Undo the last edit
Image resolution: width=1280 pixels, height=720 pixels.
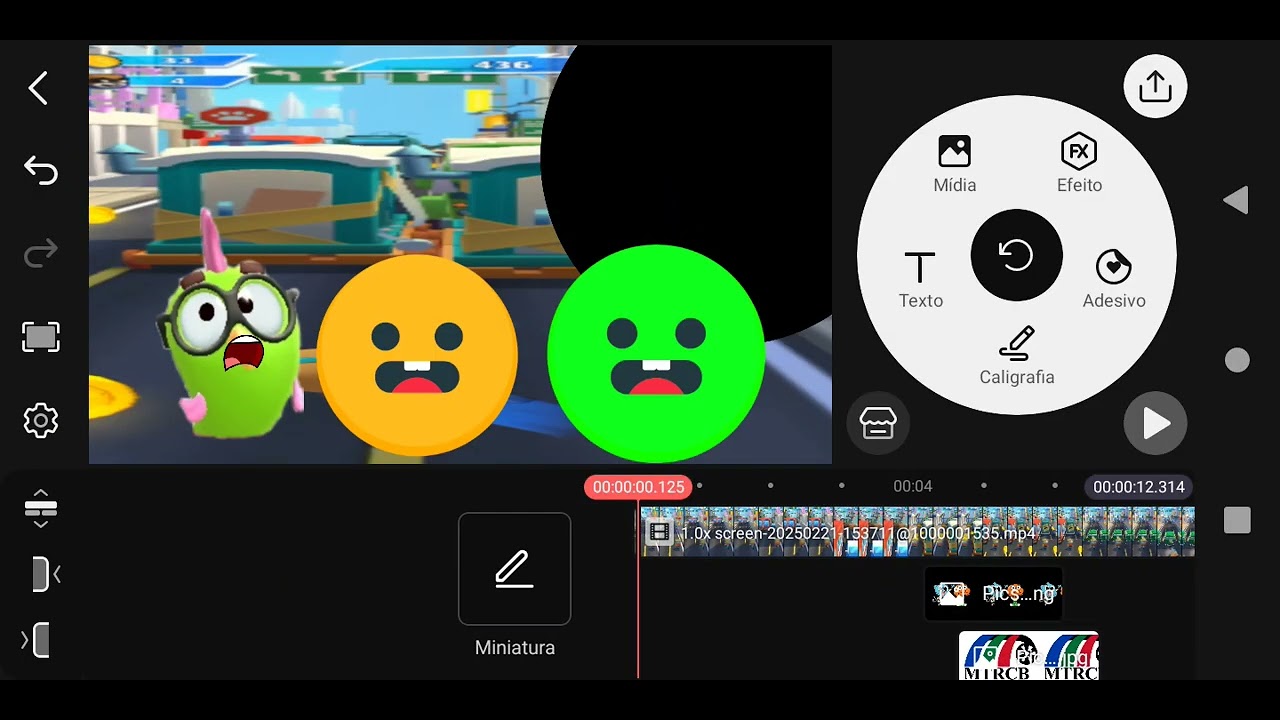(41, 171)
